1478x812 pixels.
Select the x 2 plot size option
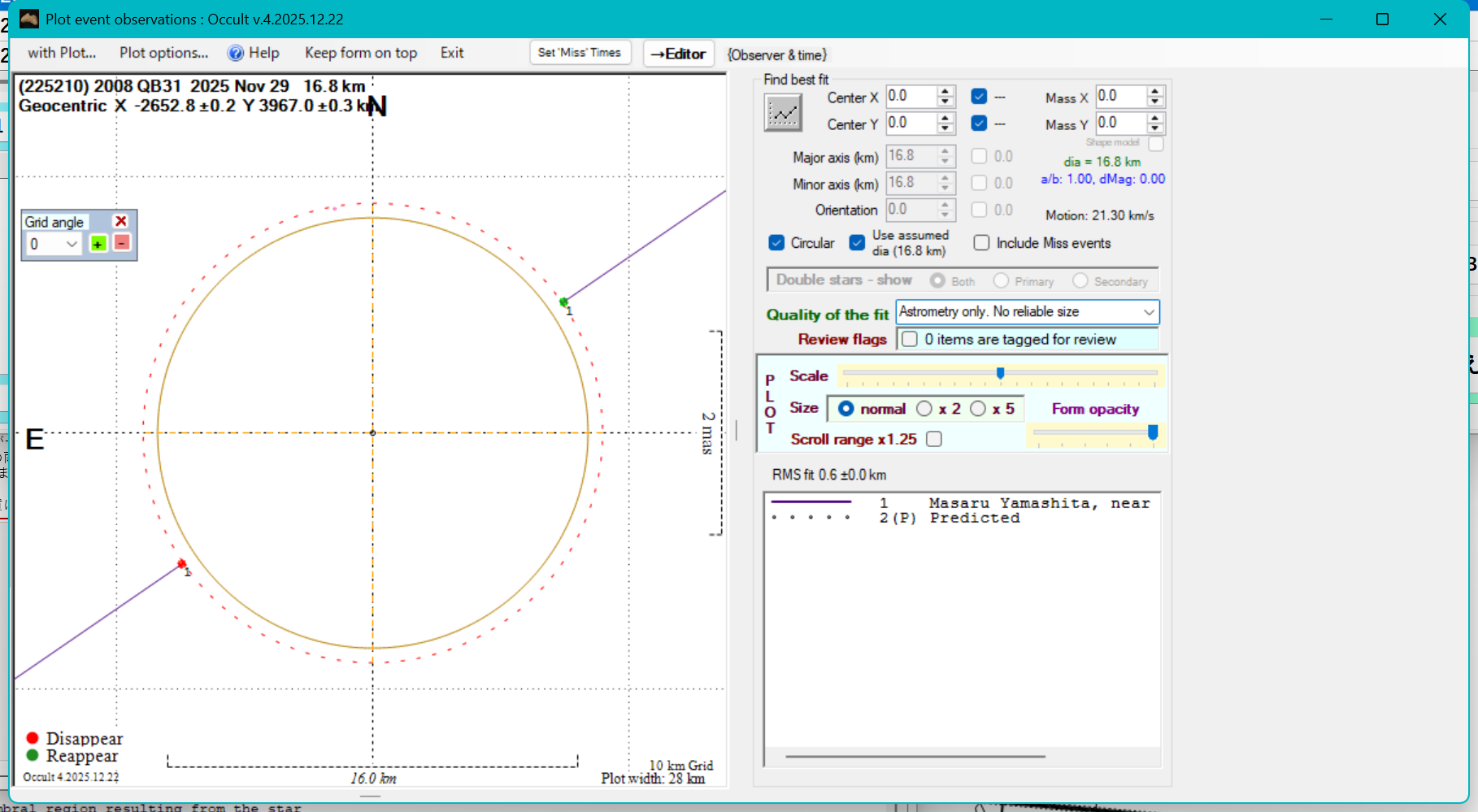[924, 409]
